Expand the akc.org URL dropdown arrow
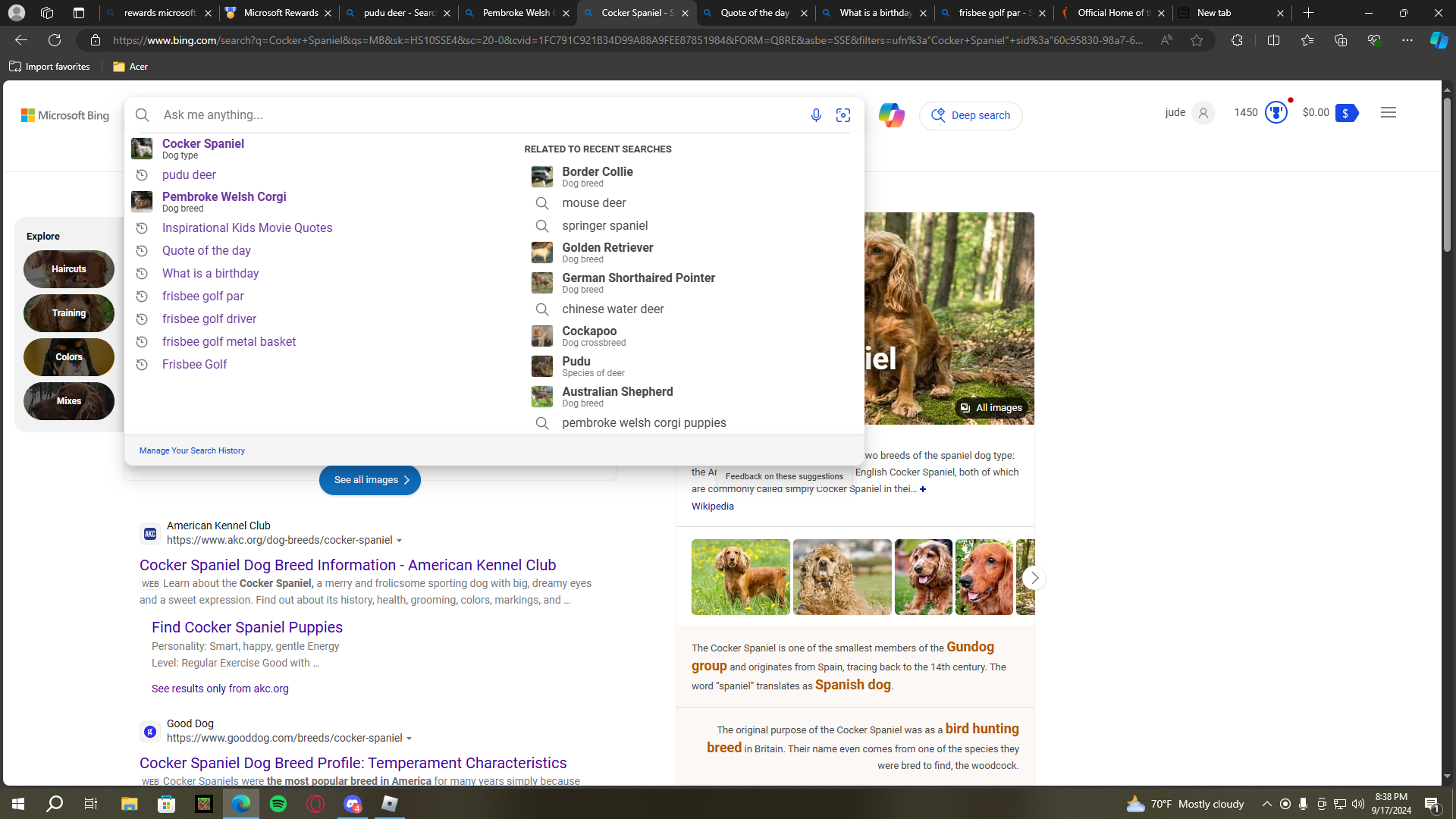The width and height of the screenshot is (1456, 819). coord(400,541)
